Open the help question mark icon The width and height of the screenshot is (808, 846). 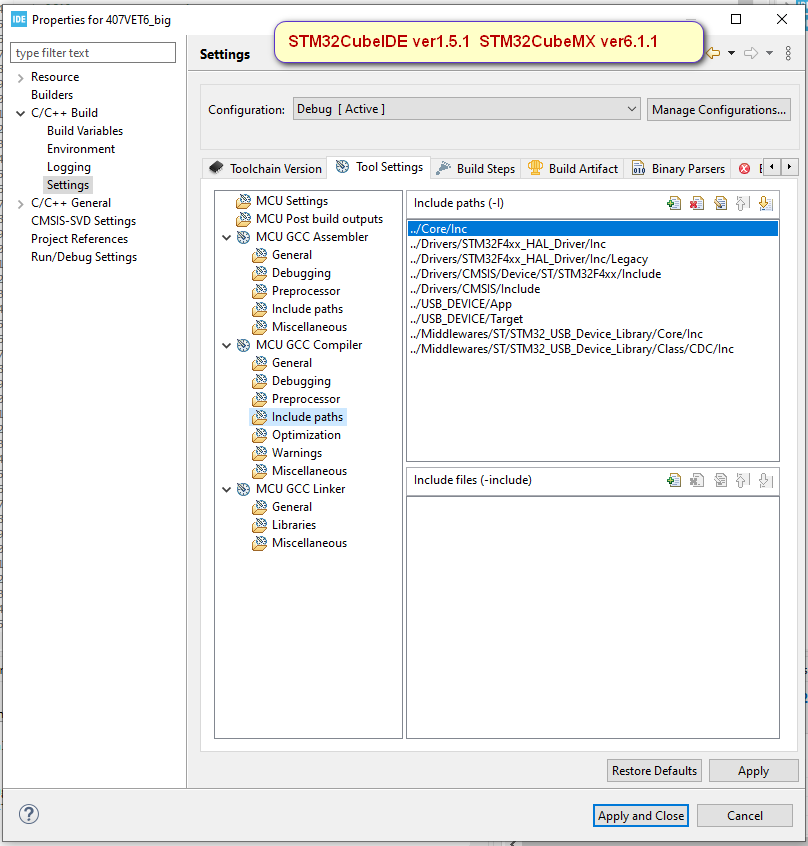(29, 814)
